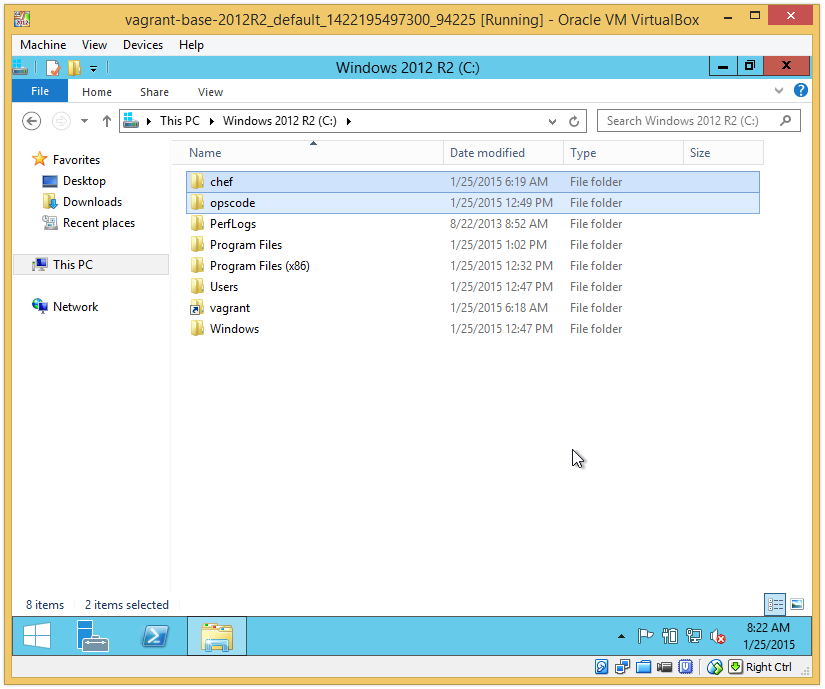Show hidden tray icons arrow
The width and height of the screenshot is (825, 689).
coord(621,636)
